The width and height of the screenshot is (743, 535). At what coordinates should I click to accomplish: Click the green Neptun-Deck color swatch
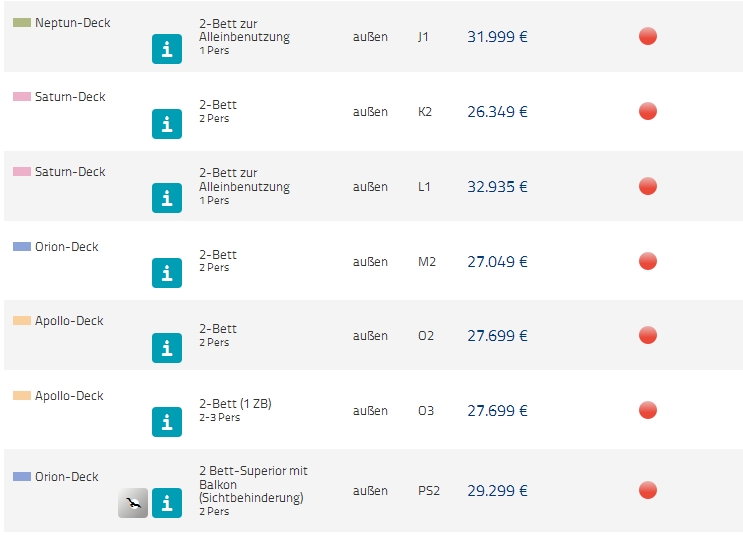tap(22, 23)
